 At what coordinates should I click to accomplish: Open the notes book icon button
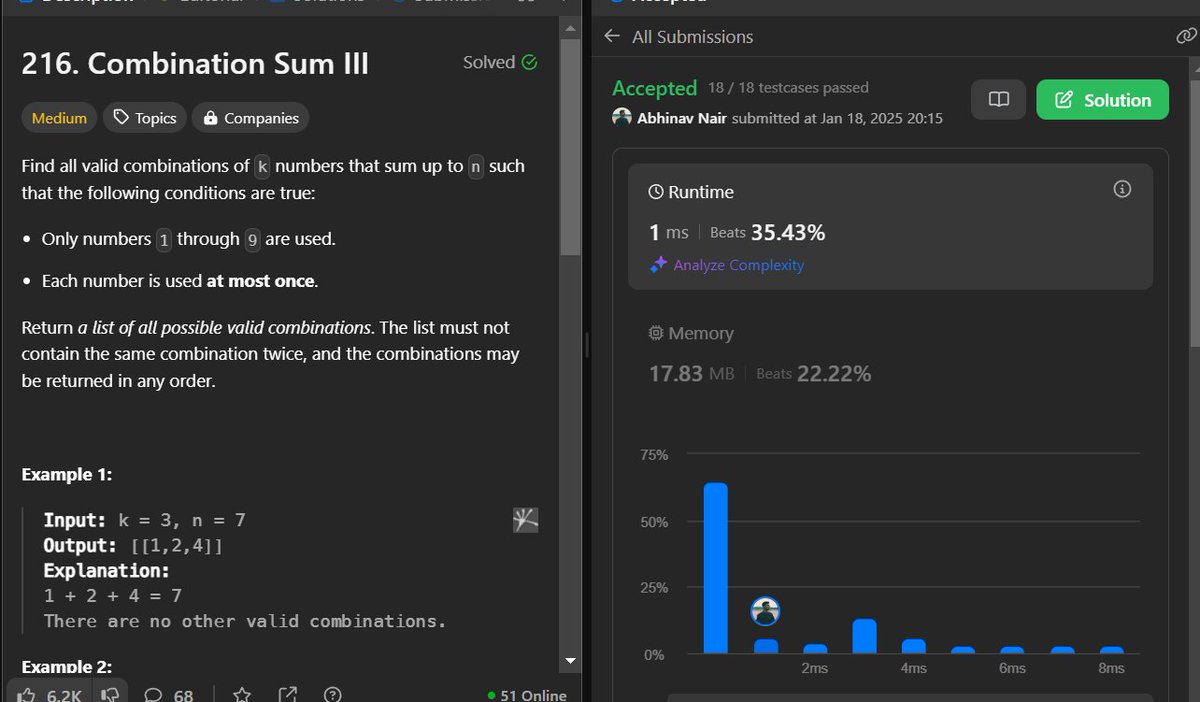[x=998, y=100]
